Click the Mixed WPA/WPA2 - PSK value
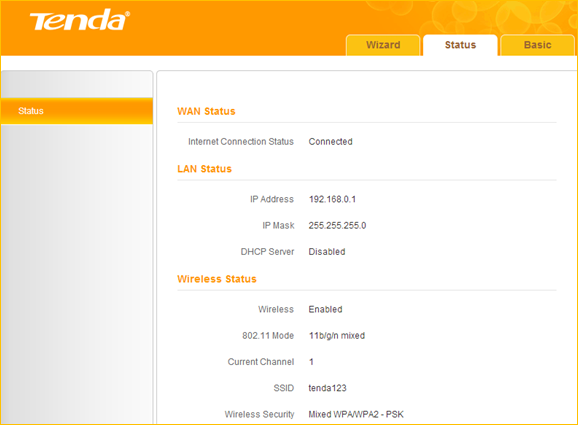This screenshot has width=578, height=425. [x=356, y=415]
